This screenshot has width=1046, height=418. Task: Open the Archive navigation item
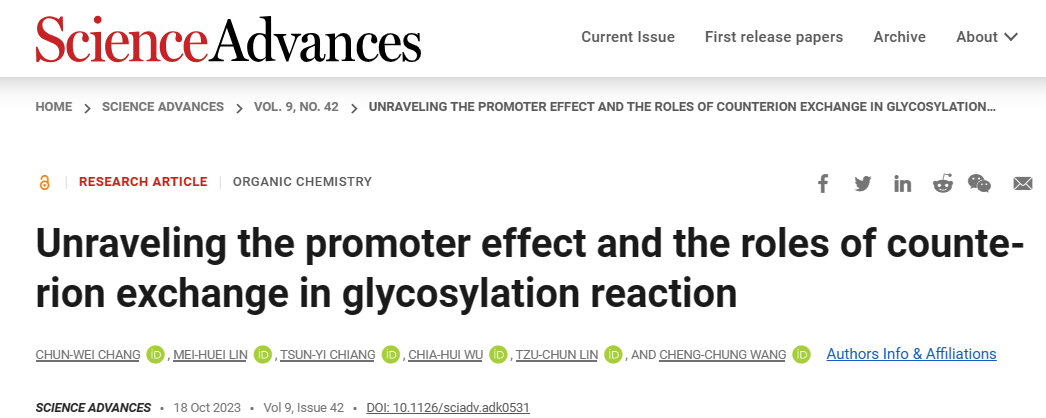(x=899, y=37)
